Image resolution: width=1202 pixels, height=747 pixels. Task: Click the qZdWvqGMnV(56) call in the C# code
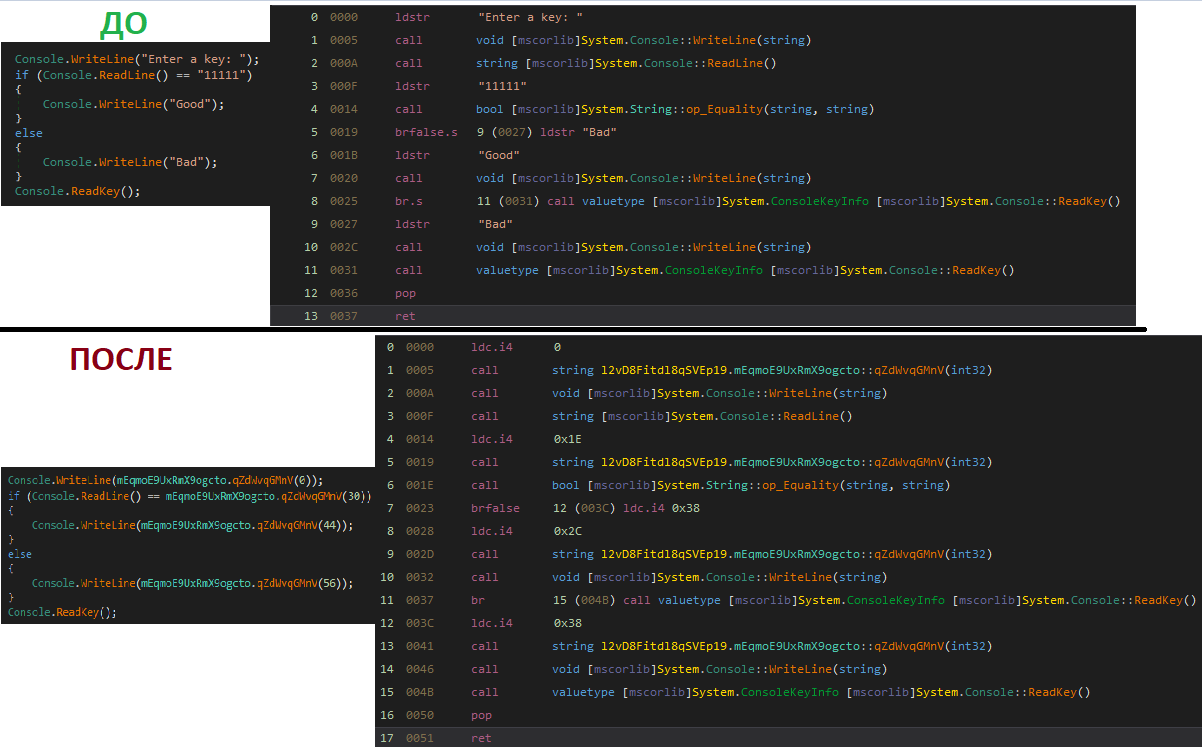coord(300,583)
